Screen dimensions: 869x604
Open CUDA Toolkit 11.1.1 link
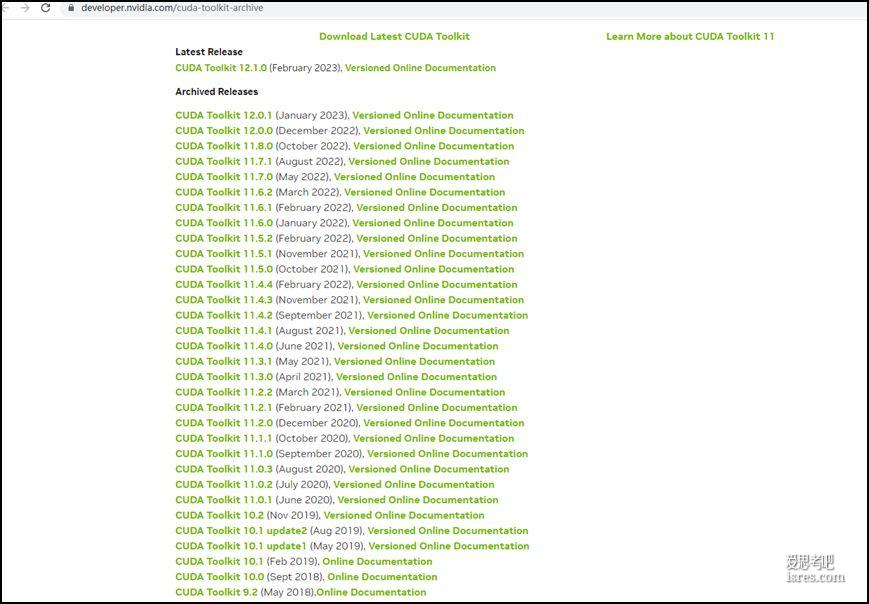pos(224,438)
